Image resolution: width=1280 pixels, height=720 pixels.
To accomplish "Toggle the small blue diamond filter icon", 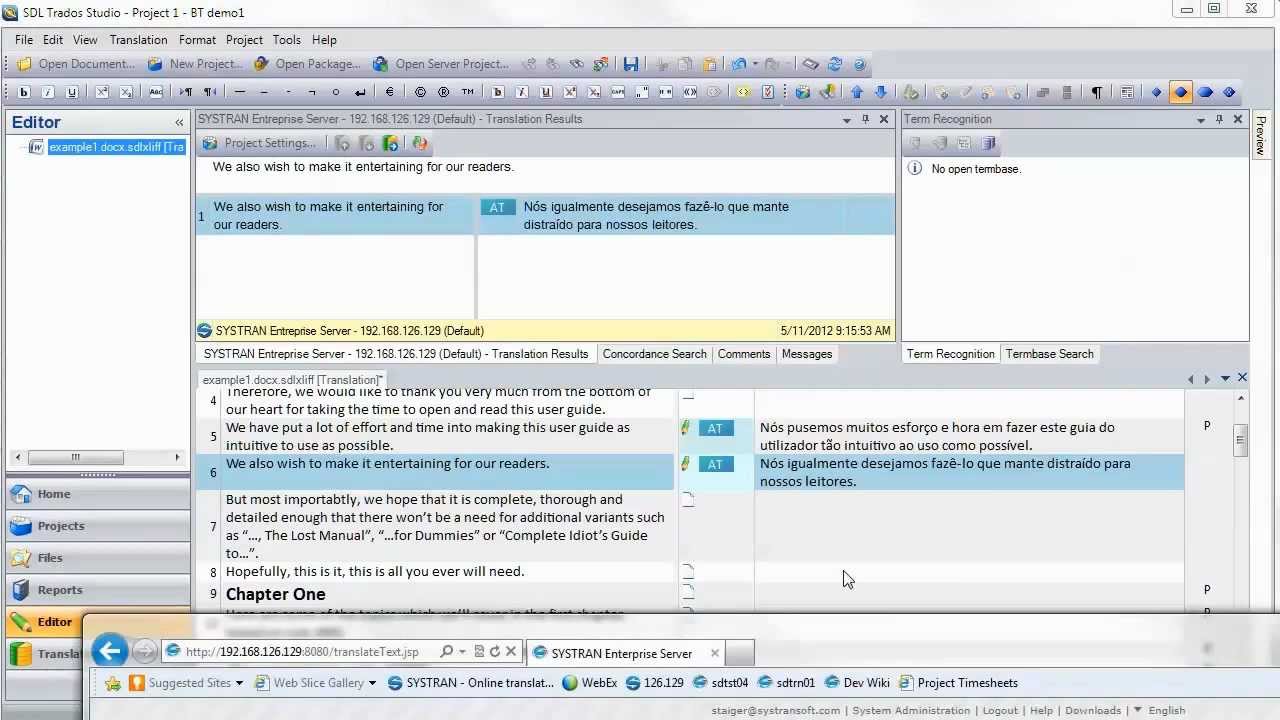I will tap(1157, 92).
